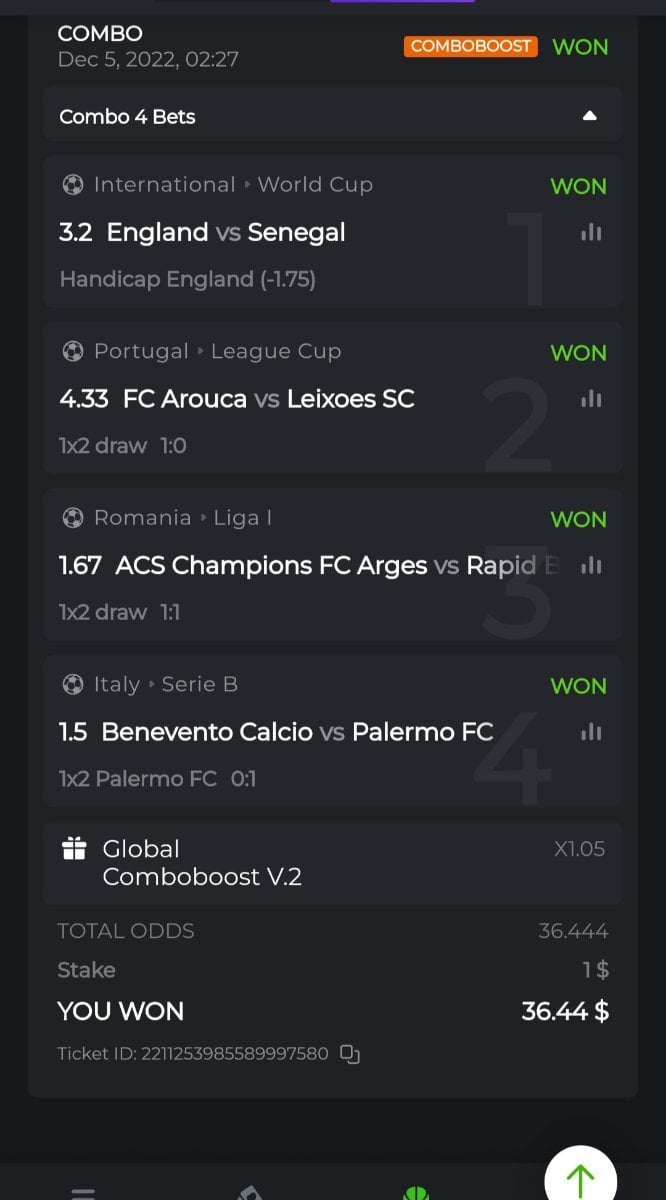Open stats for FC Arouca vs Leixoes
666x1200 pixels.
tap(591, 399)
